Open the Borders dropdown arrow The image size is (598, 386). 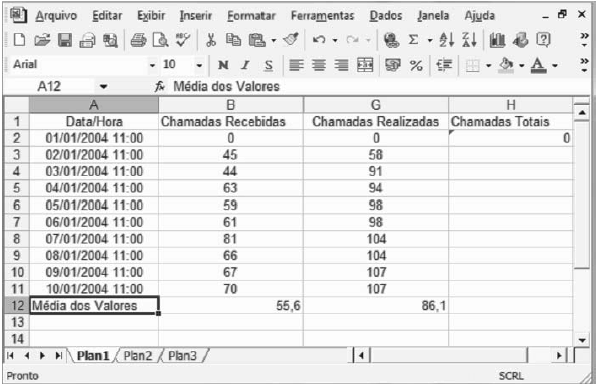coord(488,66)
